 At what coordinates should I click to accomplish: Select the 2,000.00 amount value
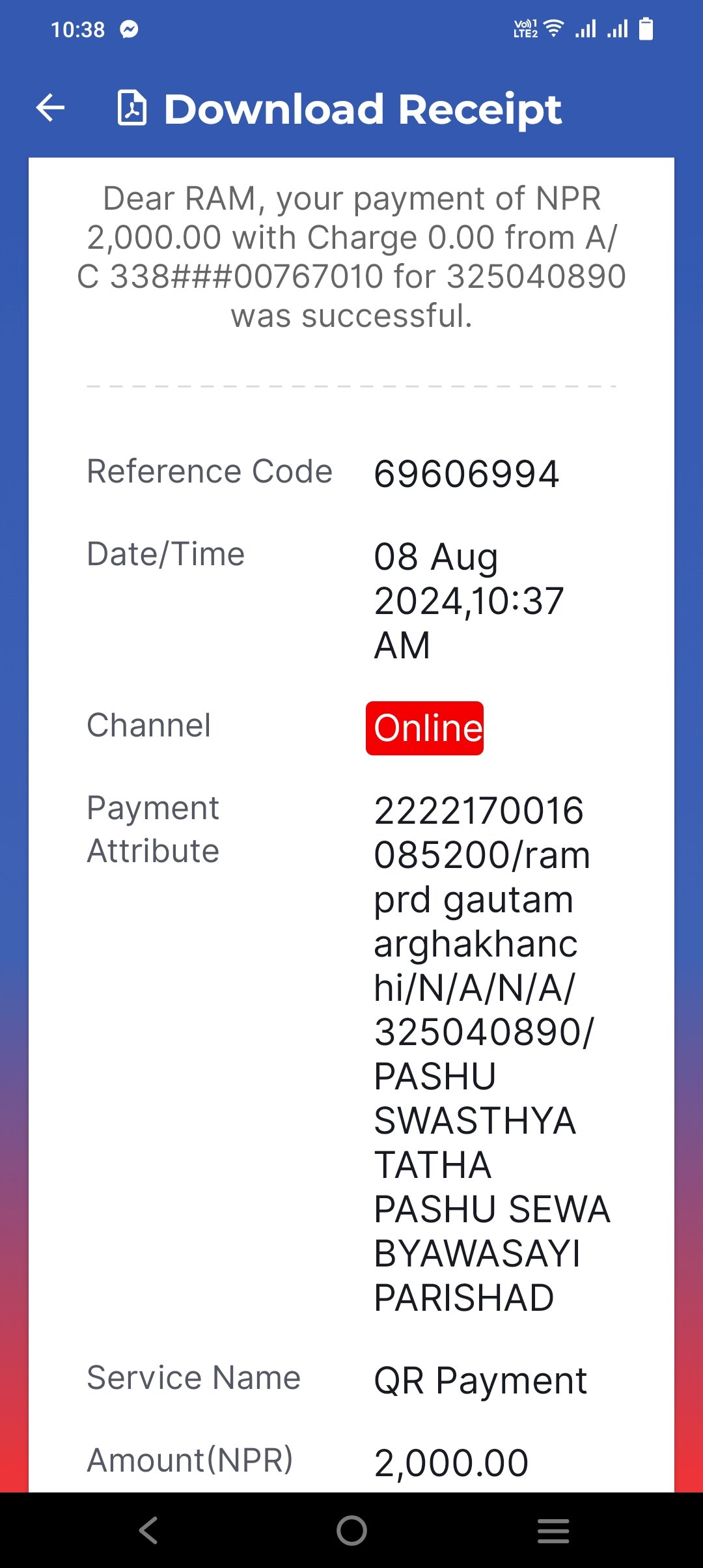tap(451, 1463)
